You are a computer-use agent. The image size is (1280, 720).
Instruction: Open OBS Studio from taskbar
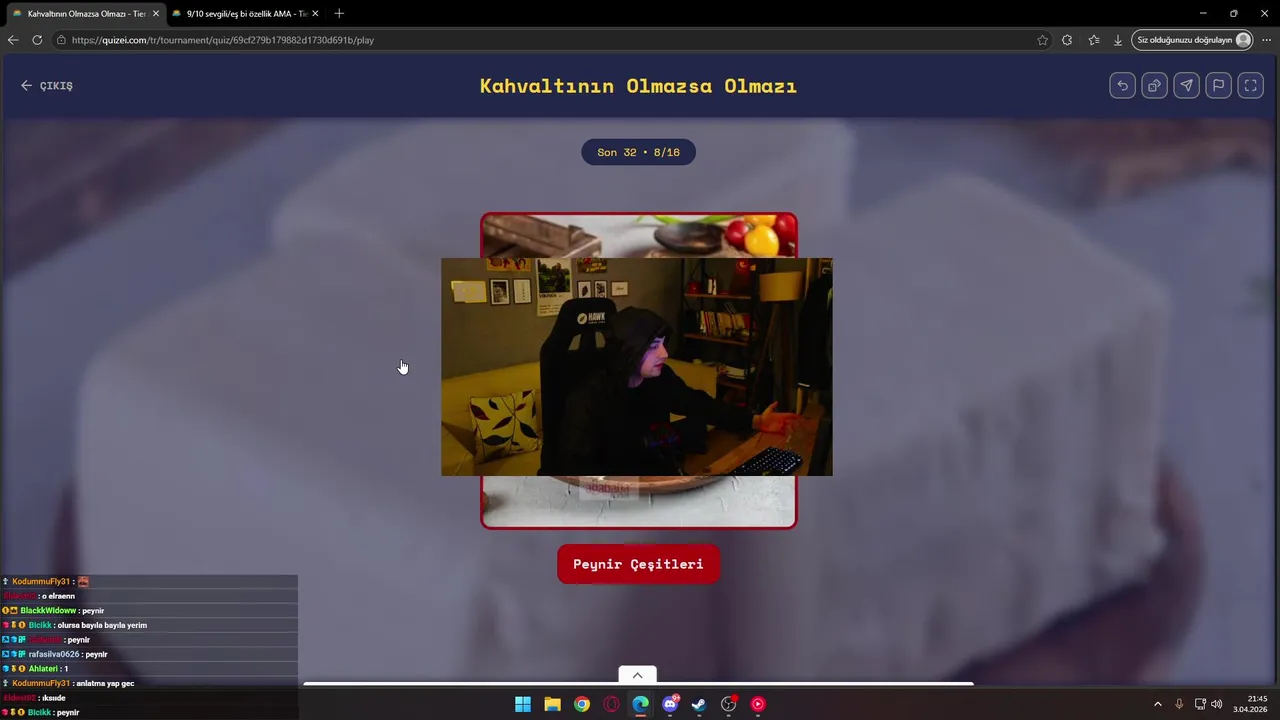(729, 704)
